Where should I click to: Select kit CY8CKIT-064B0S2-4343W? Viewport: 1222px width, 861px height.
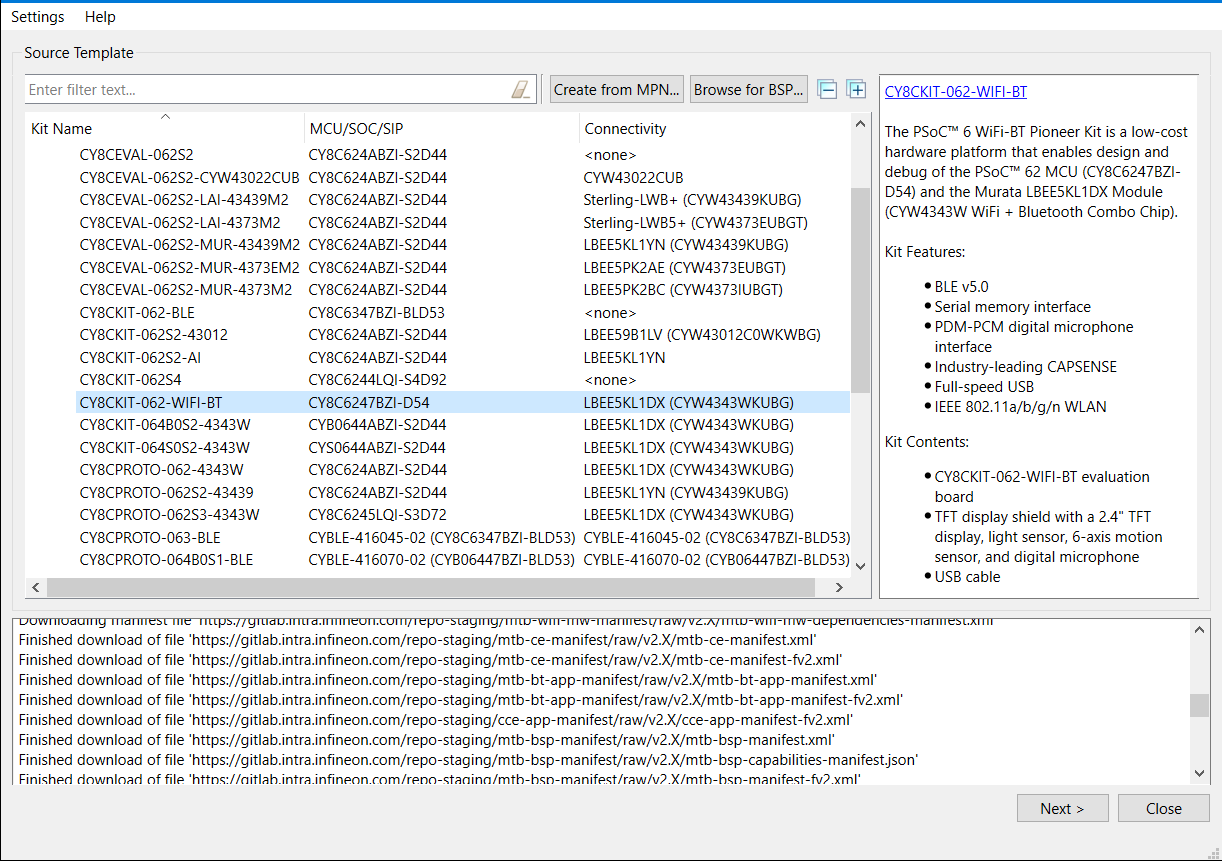click(165, 425)
